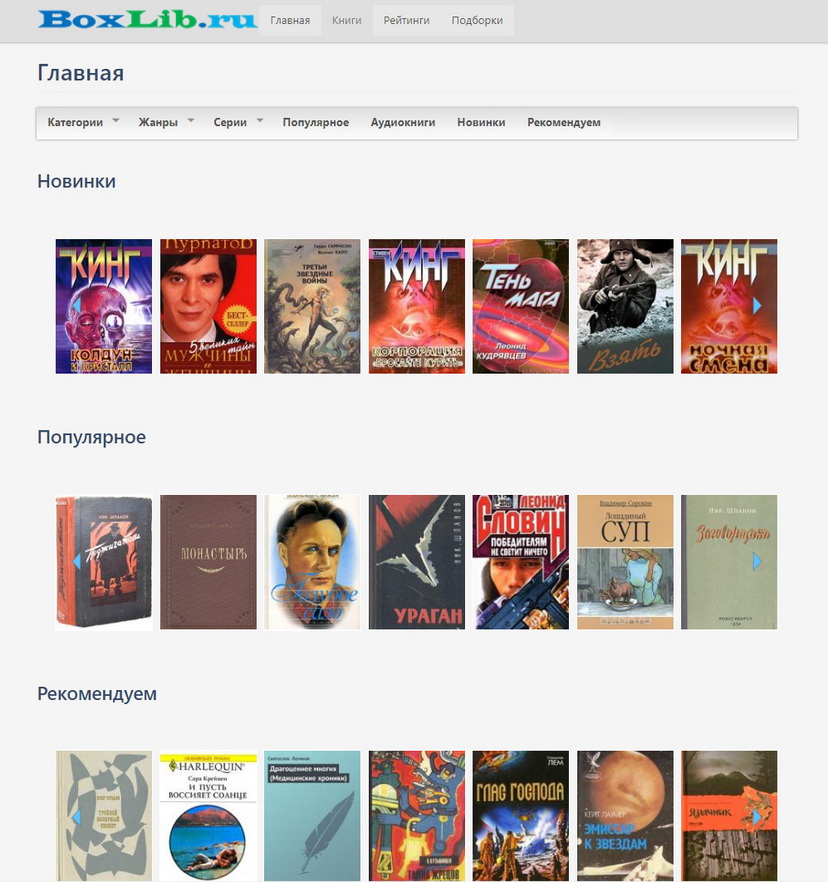Click left arrow in Рекомендуем carousel

[x=76, y=817]
